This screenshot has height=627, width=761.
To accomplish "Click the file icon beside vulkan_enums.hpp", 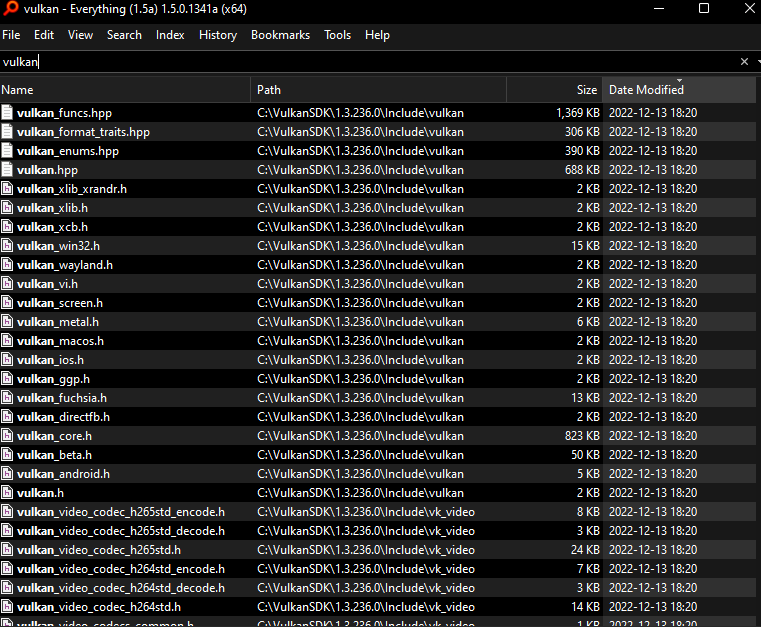I will click(7, 150).
